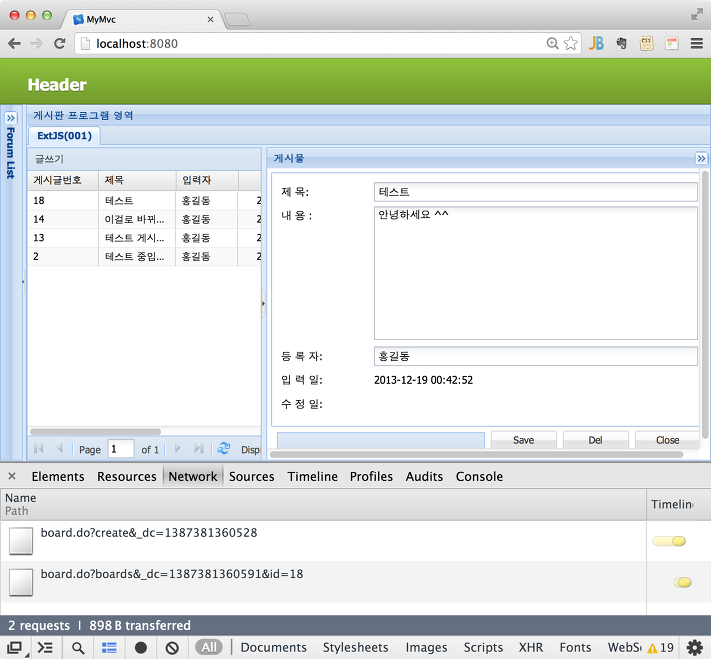Screen dimensions: 711x659
Task: Select the ExtJS(001) tab
Action: point(64,136)
